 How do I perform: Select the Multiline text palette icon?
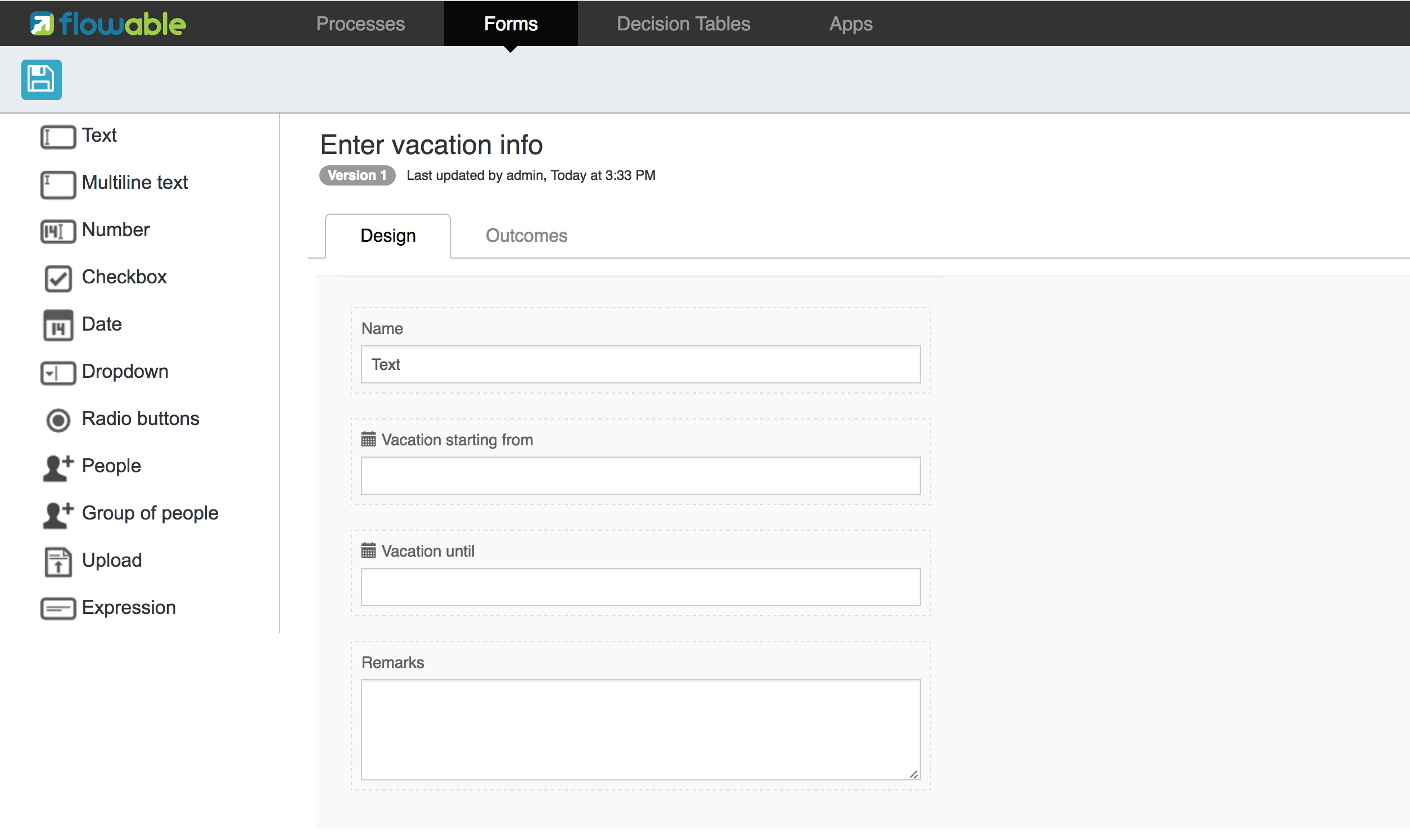tap(58, 184)
